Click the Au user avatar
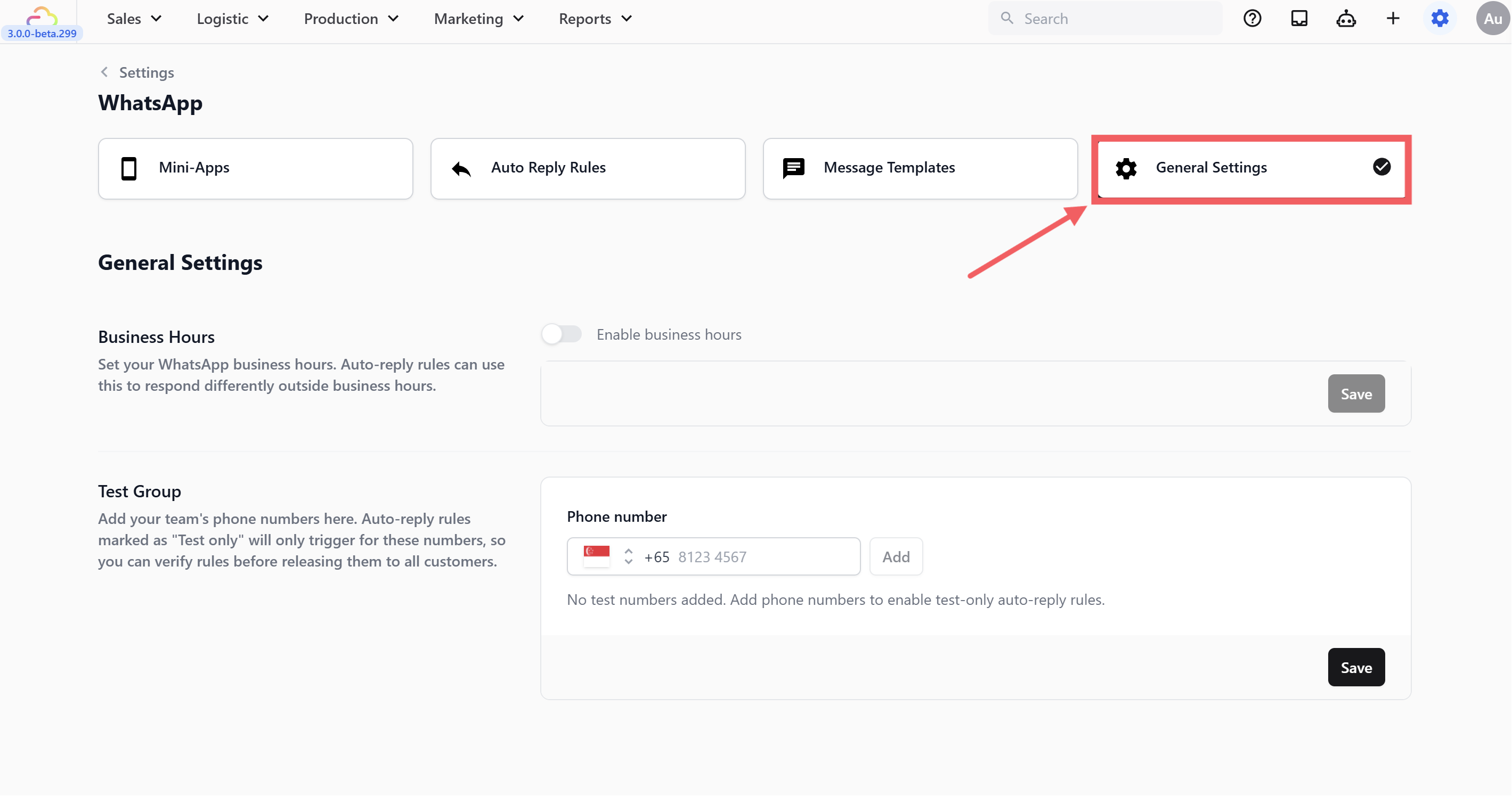1512x796 pixels. click(1492, 19)
